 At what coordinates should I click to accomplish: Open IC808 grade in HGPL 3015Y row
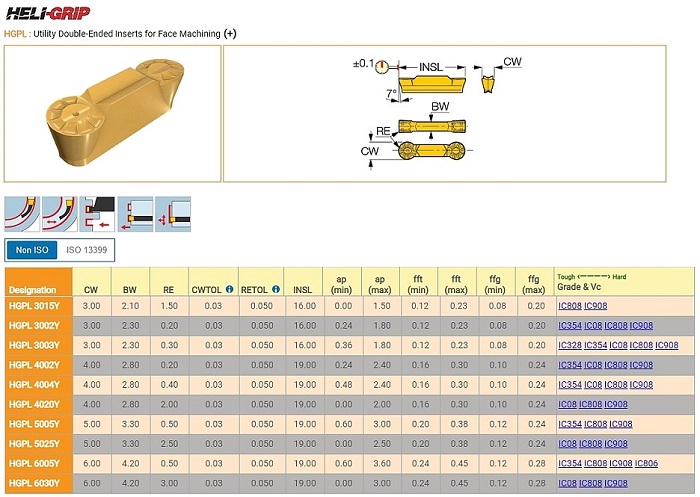tap(570, 306)
